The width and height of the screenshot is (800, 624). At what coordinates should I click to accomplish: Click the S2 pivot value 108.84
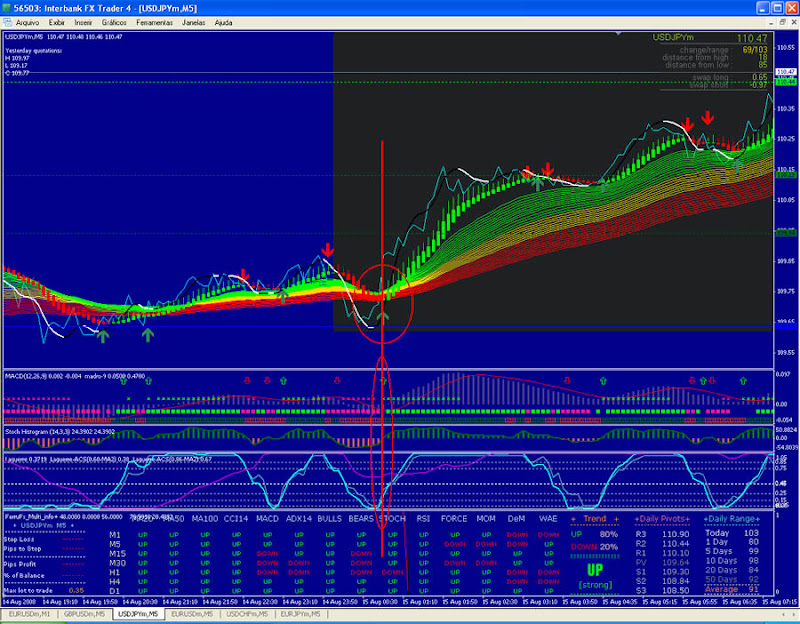click(x=676, y=581)
